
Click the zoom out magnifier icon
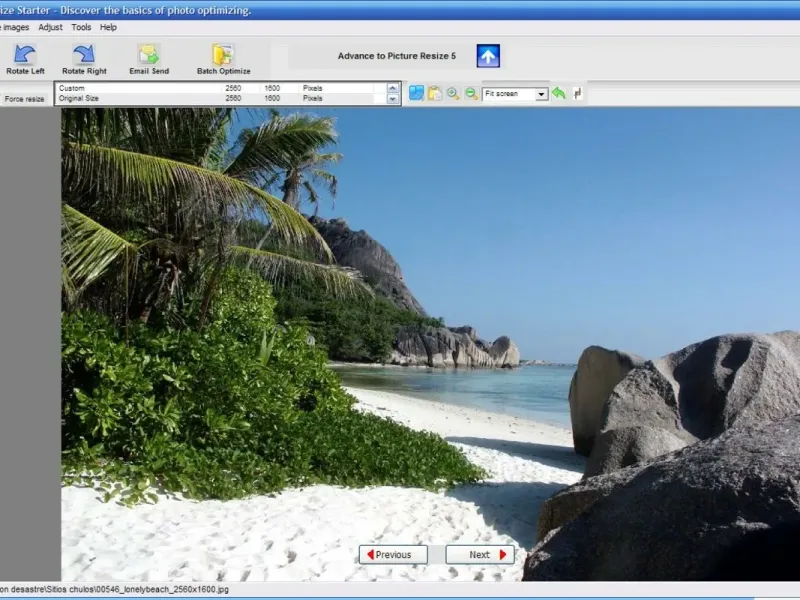471,93
